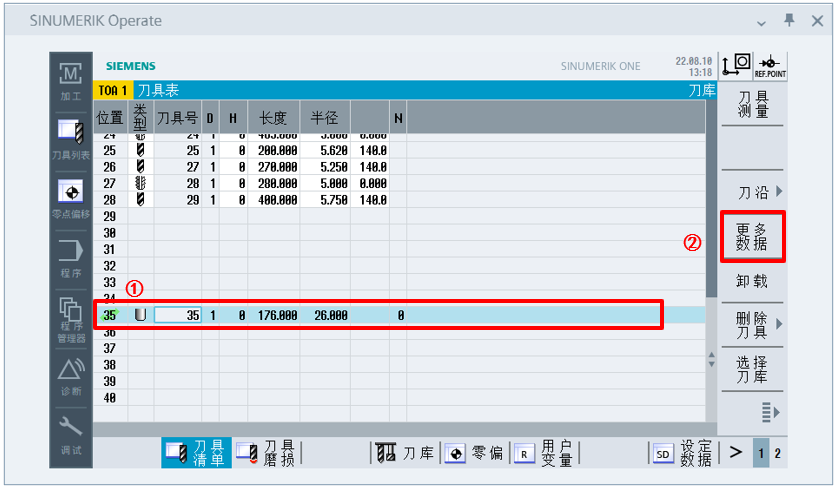Screen dimensions: 838x487
Task: Click the tool type icon in row 35
Action: [140, 315]
